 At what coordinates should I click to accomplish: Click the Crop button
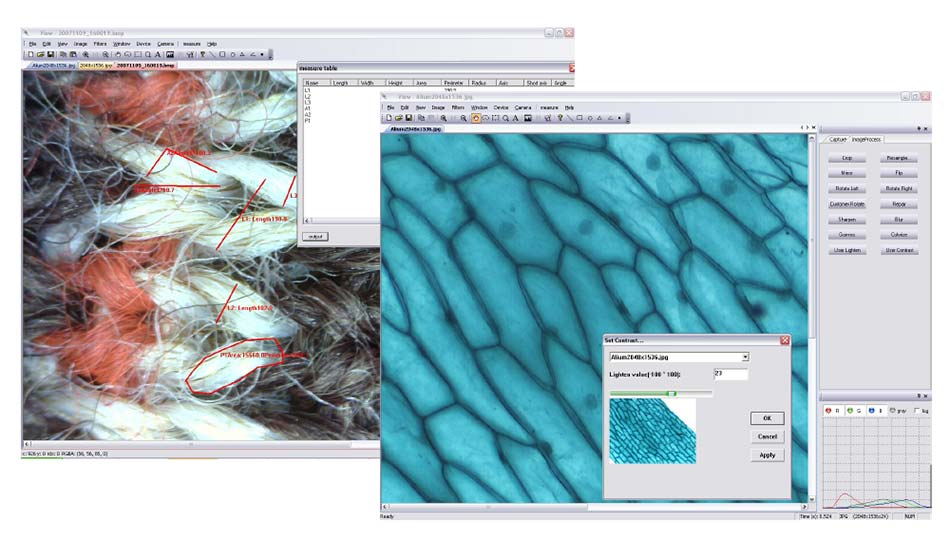tap(847, 158)
